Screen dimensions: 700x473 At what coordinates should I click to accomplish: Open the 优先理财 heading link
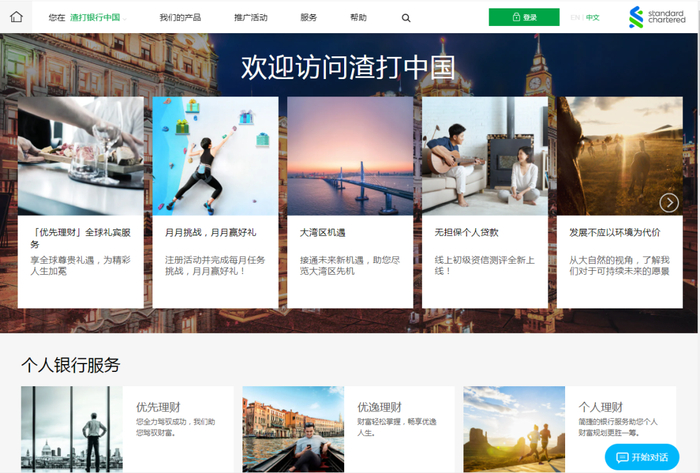point(158,407)
